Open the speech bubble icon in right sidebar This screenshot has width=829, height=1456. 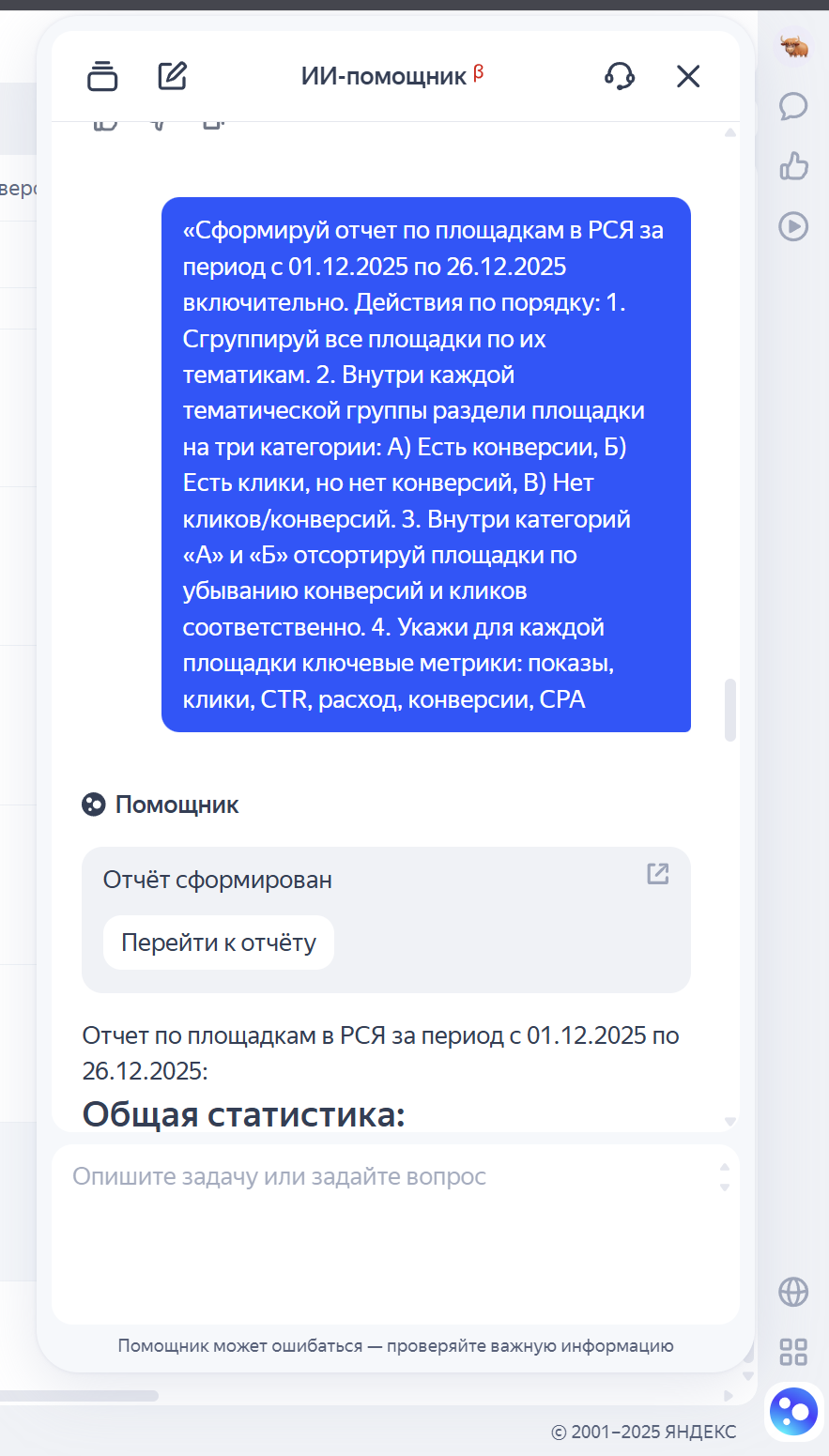pyautogui.click(x=793, y=106)
